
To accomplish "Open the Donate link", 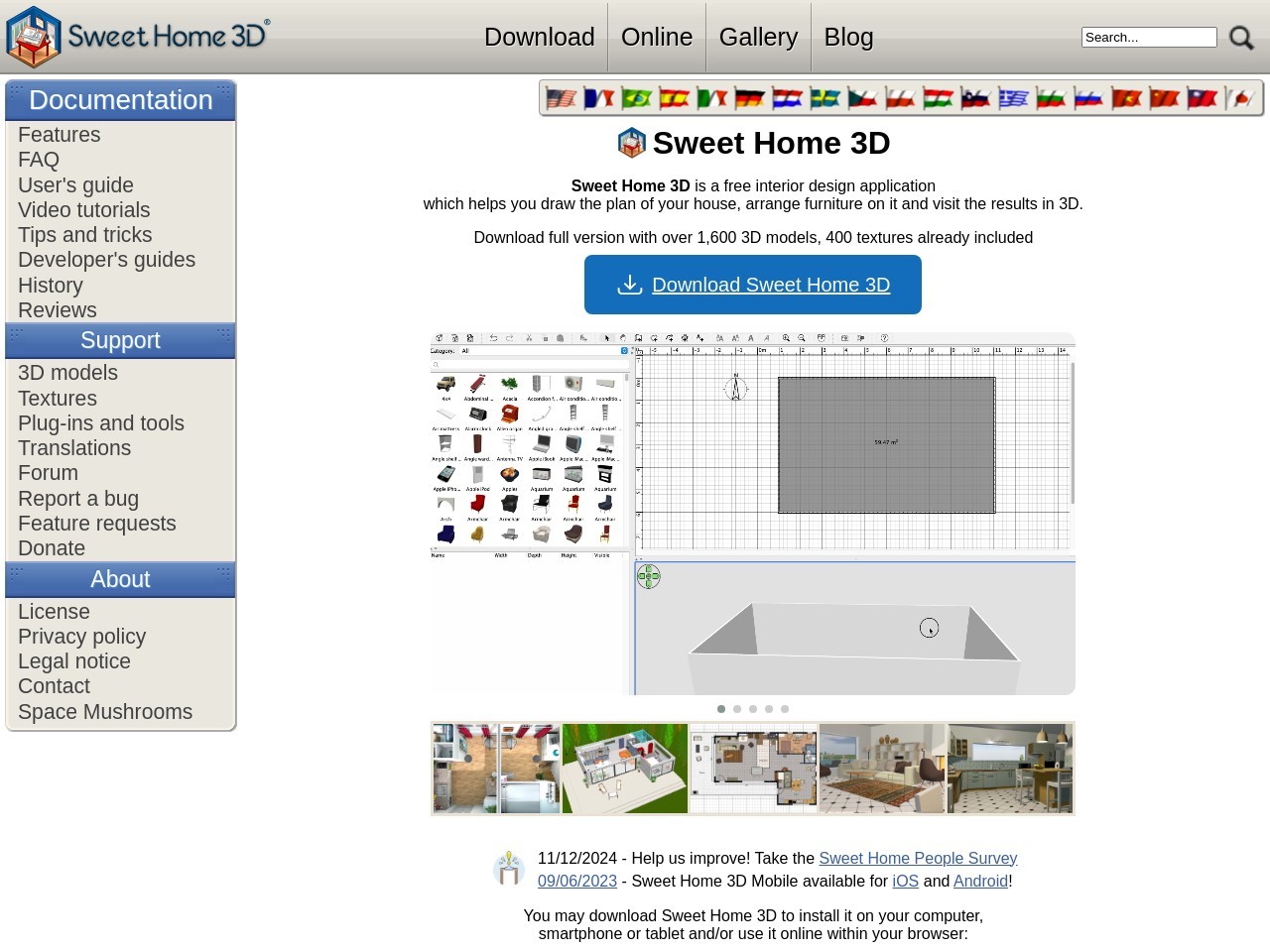I will pyautogui.click(x=52, y=548).
